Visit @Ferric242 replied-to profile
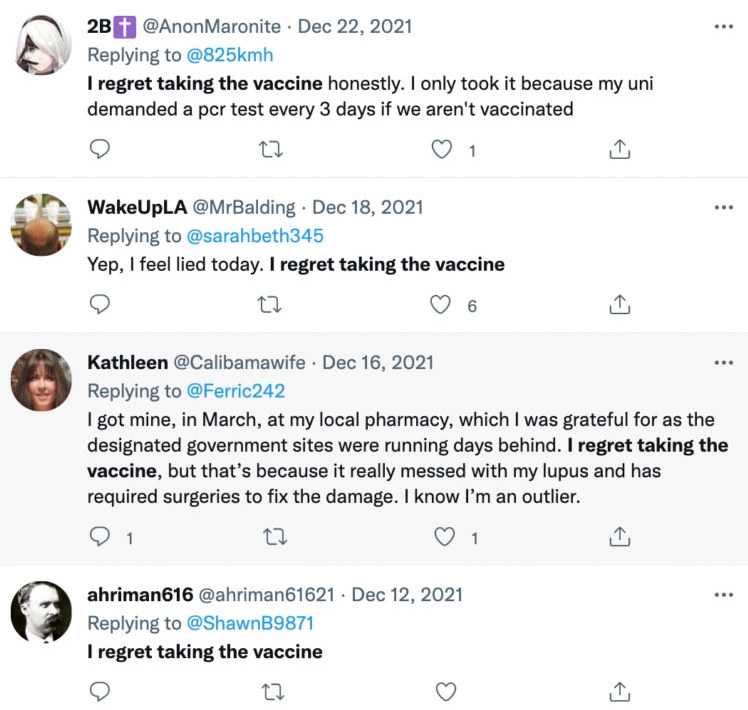Image resolution: width=748 pixels, height=710 pixels. [x=236, y=391]
